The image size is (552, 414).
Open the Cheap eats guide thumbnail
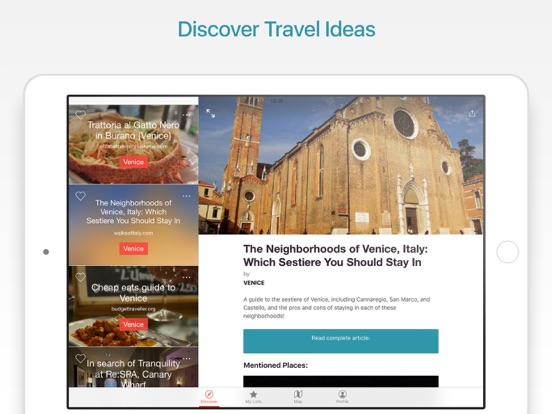pos(133,306)
